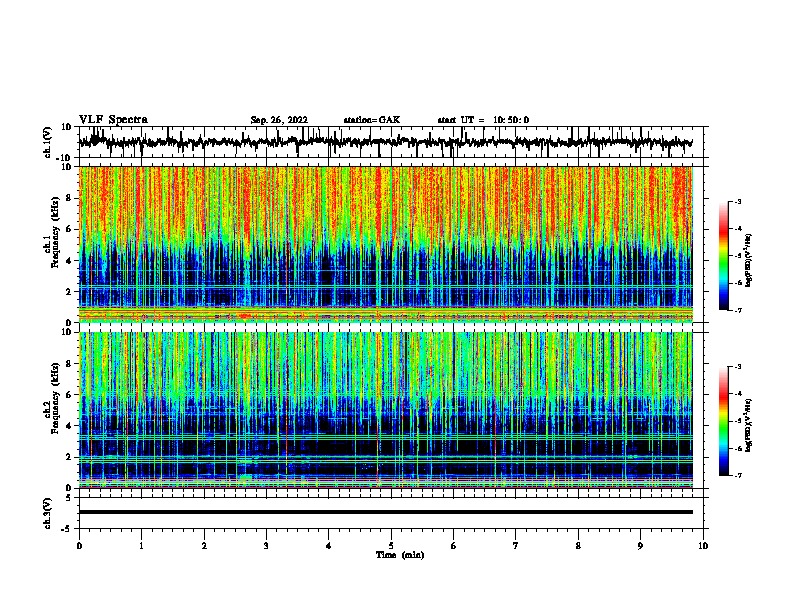Click the "ch.1(V)" waveform axis label
The height and width of the screenshot is (612, 792).
tap(48, 142)
